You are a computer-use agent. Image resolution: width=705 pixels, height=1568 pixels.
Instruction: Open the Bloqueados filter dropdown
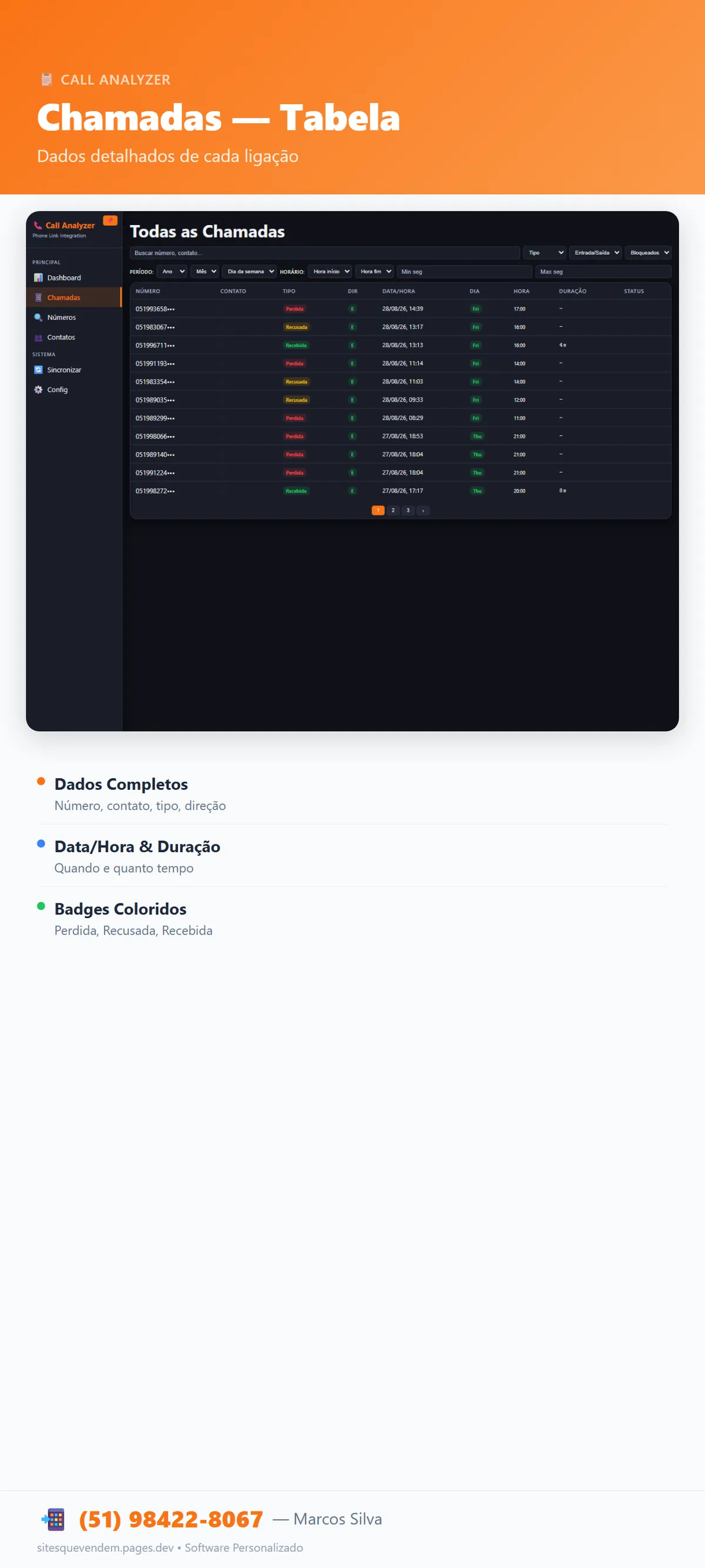(x=648, y=253)
